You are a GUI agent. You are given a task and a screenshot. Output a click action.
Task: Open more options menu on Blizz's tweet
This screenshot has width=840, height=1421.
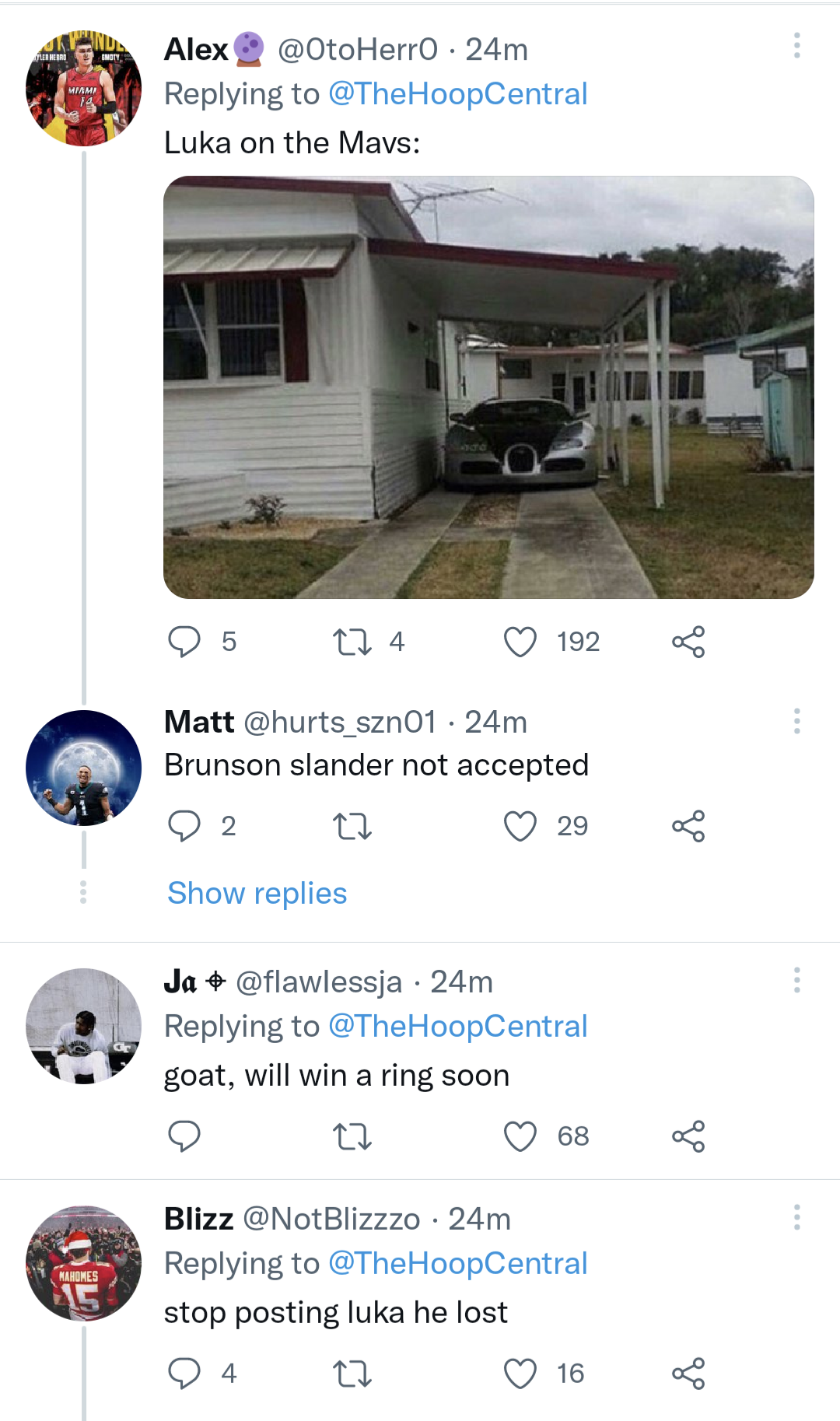796,1217
